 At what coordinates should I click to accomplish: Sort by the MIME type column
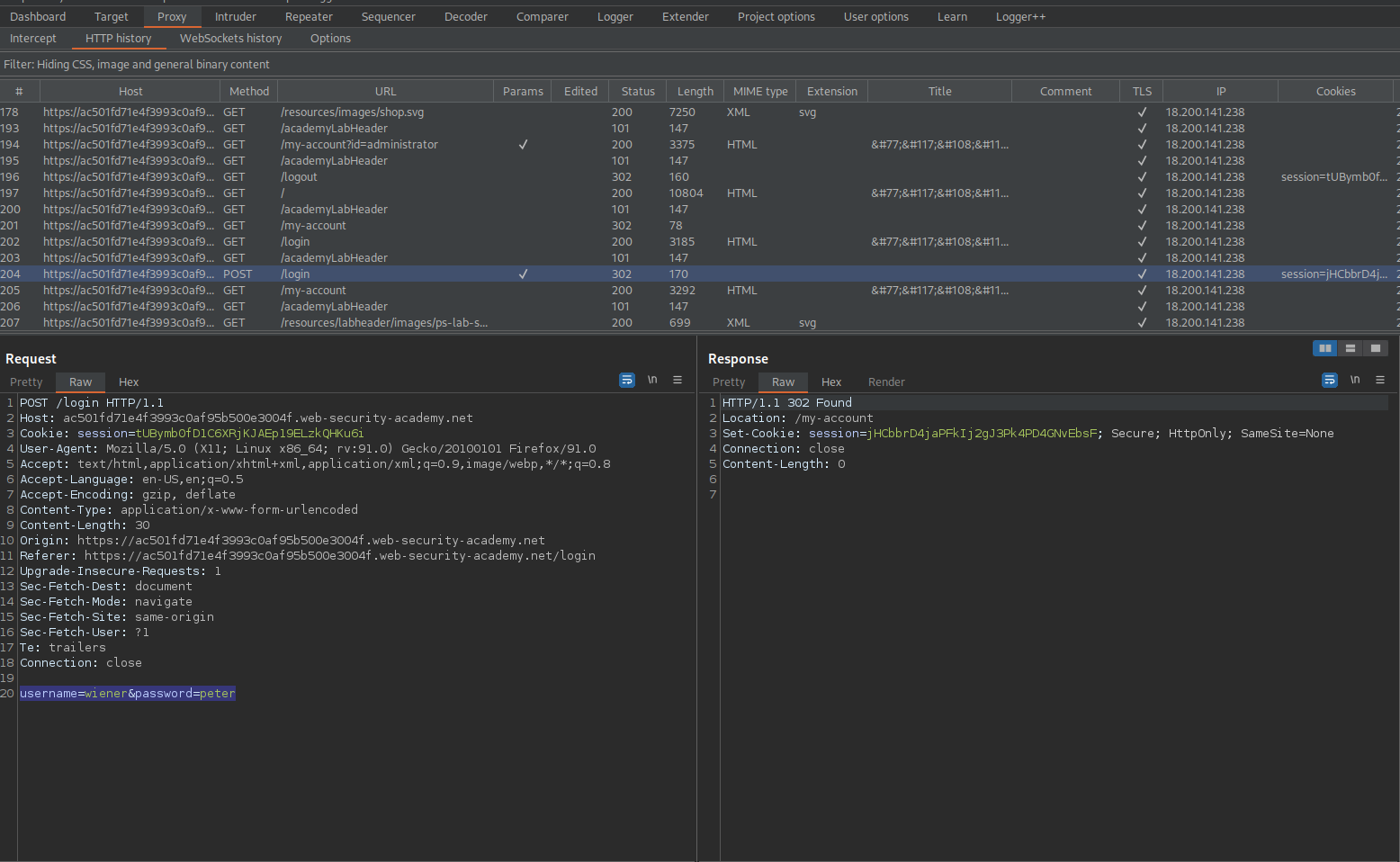point(760,92)
